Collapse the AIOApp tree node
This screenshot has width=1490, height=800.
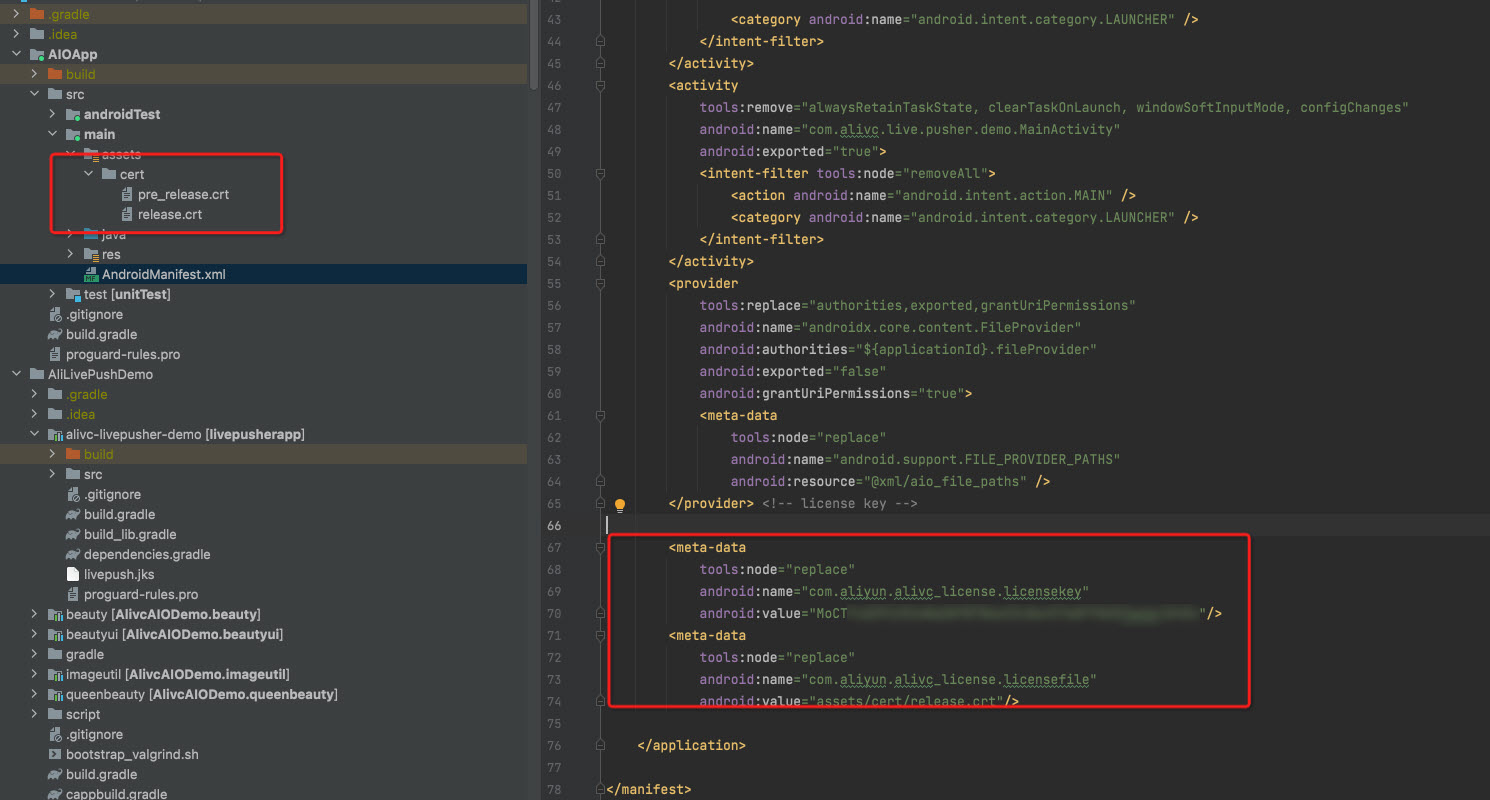click(x=17, y=54)
